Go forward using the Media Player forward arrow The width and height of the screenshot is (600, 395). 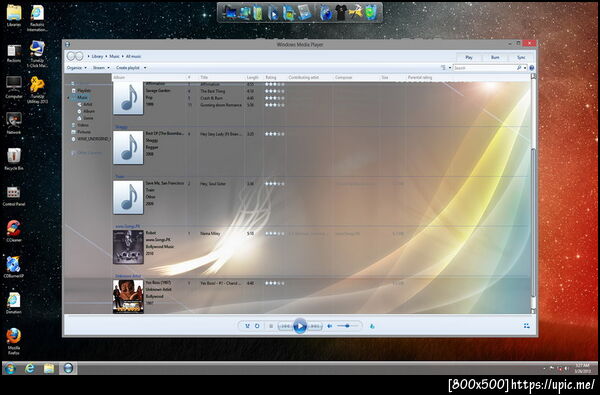[79, 56]
